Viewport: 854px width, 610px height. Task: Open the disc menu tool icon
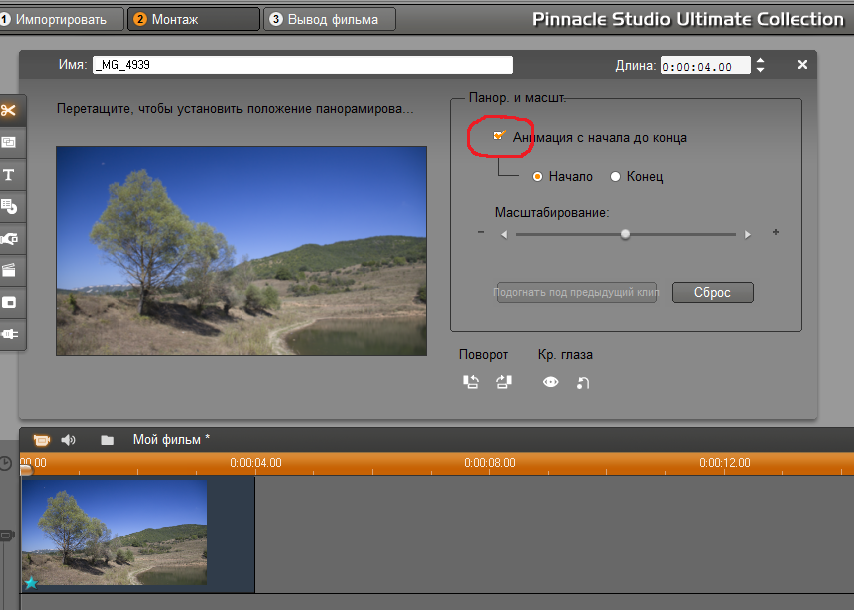9,206
